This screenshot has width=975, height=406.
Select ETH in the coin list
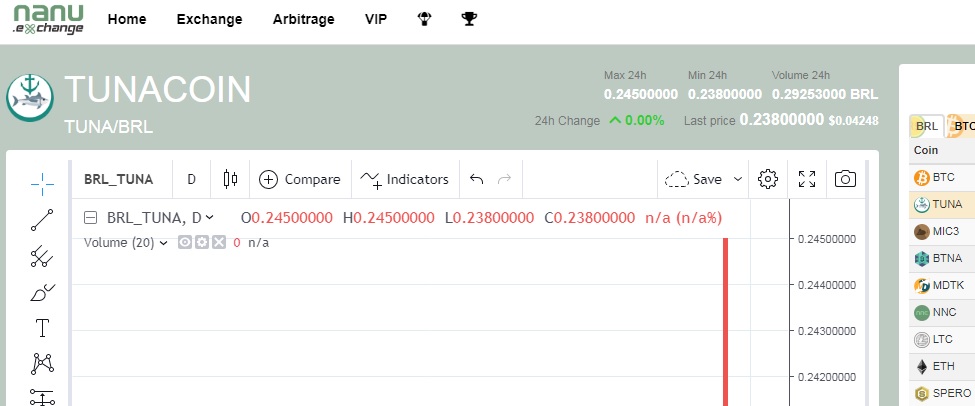coord(942,366)
